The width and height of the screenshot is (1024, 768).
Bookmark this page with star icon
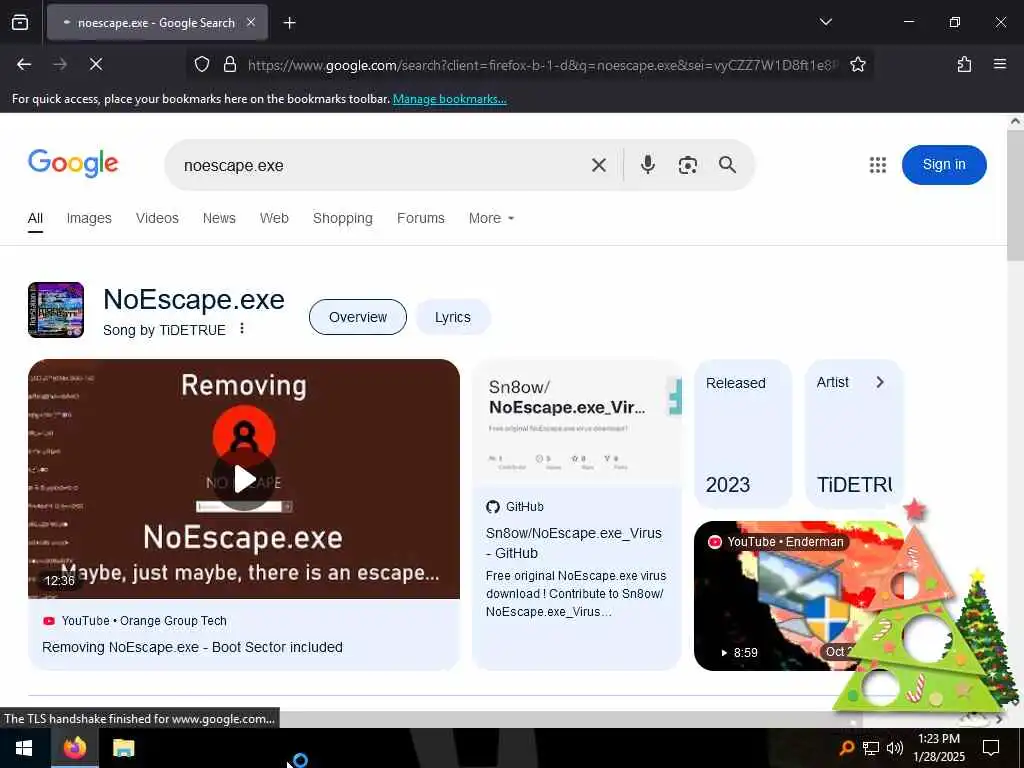coord(857,64)
